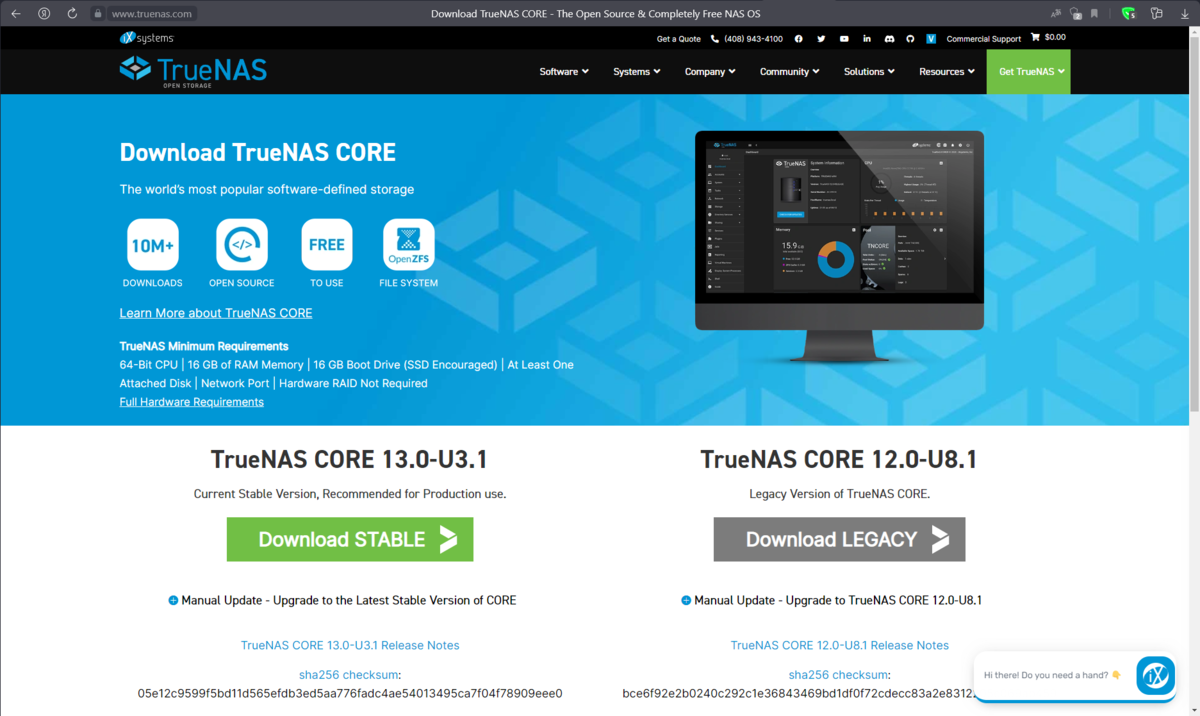Expand the Software menu
The image size is (1200, 716).
click(564, 72)
